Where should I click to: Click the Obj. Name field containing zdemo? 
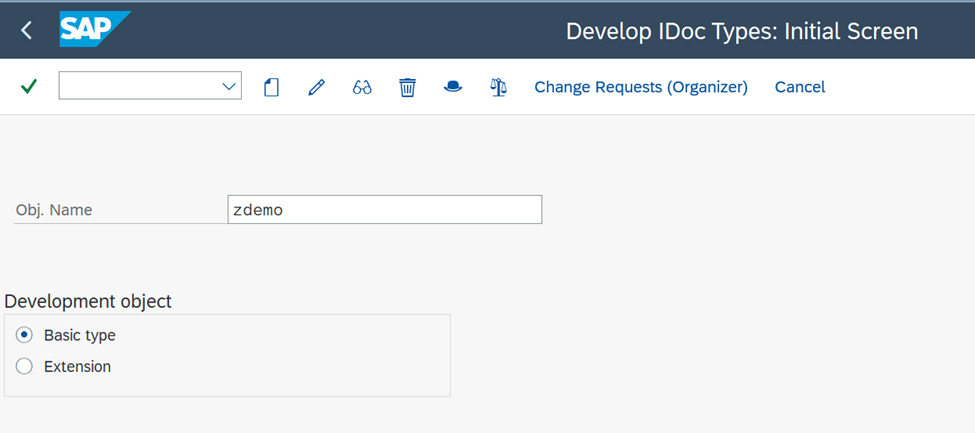[385, 210]
